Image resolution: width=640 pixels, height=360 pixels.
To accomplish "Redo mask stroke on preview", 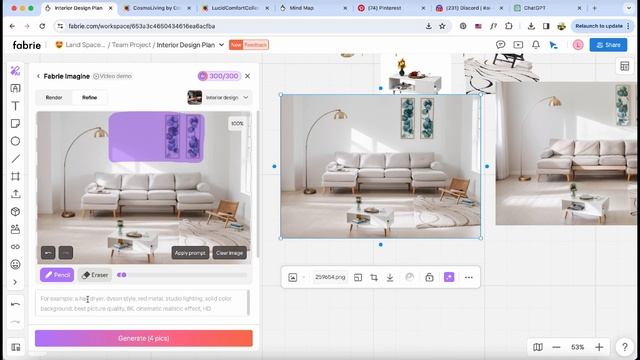I will coord(66,253).
